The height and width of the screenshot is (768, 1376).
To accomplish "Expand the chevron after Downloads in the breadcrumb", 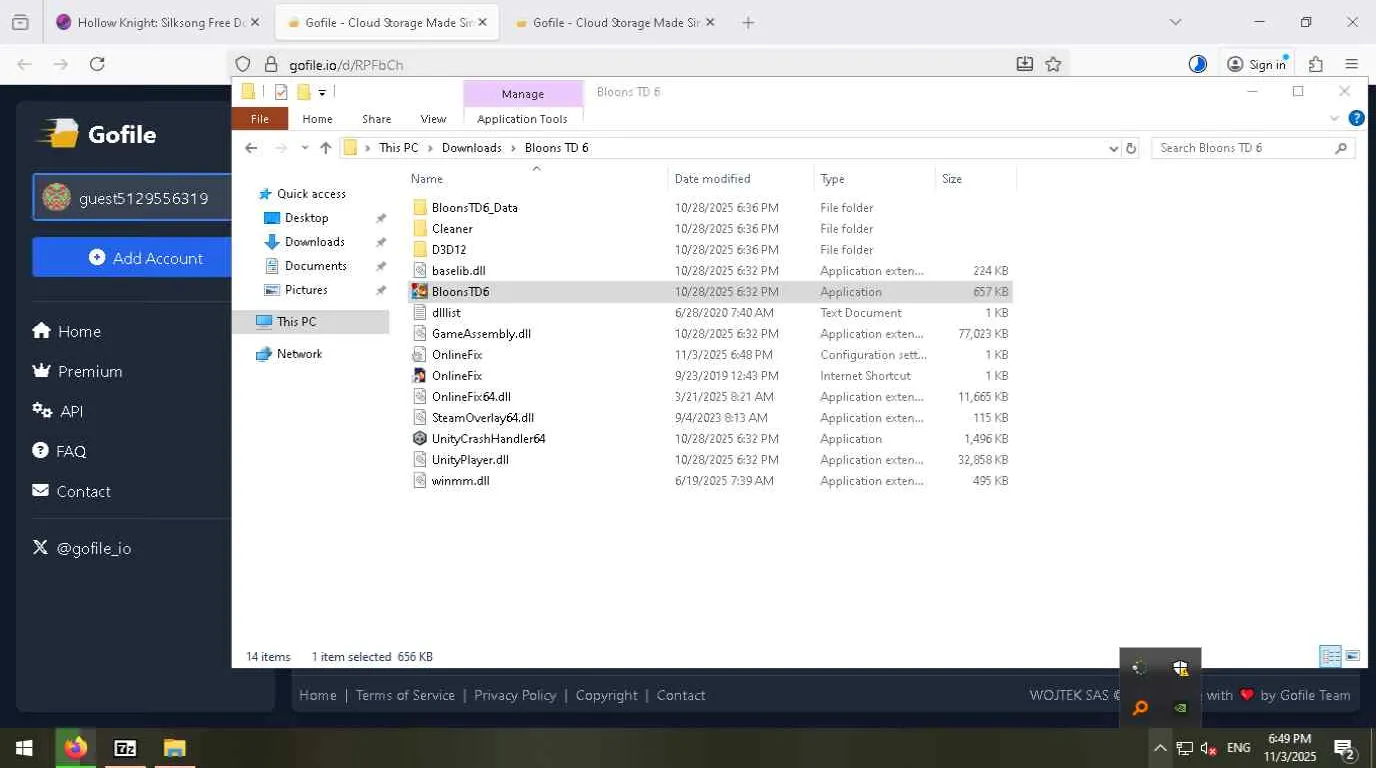I will coord(513,148).
